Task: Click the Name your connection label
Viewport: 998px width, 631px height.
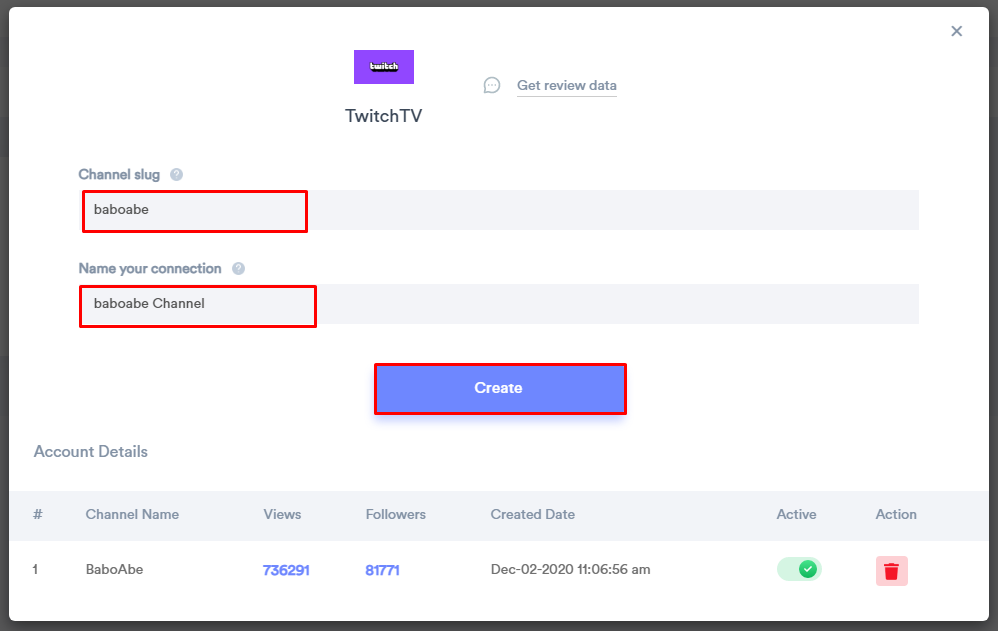Action: tap(150, 269)
